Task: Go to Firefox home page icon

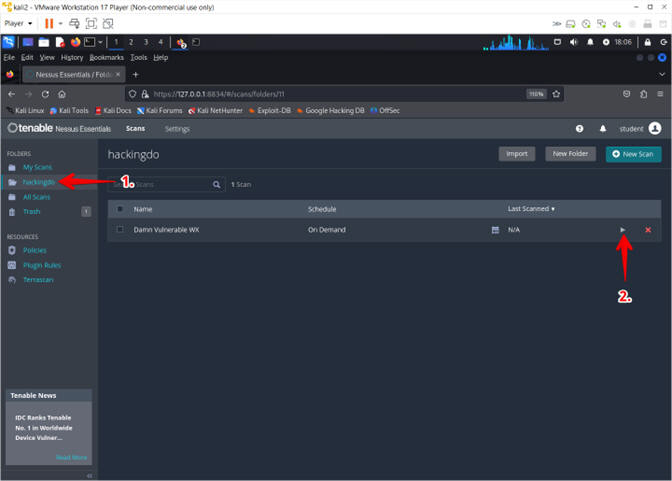Action: click(x=62, y=94)
